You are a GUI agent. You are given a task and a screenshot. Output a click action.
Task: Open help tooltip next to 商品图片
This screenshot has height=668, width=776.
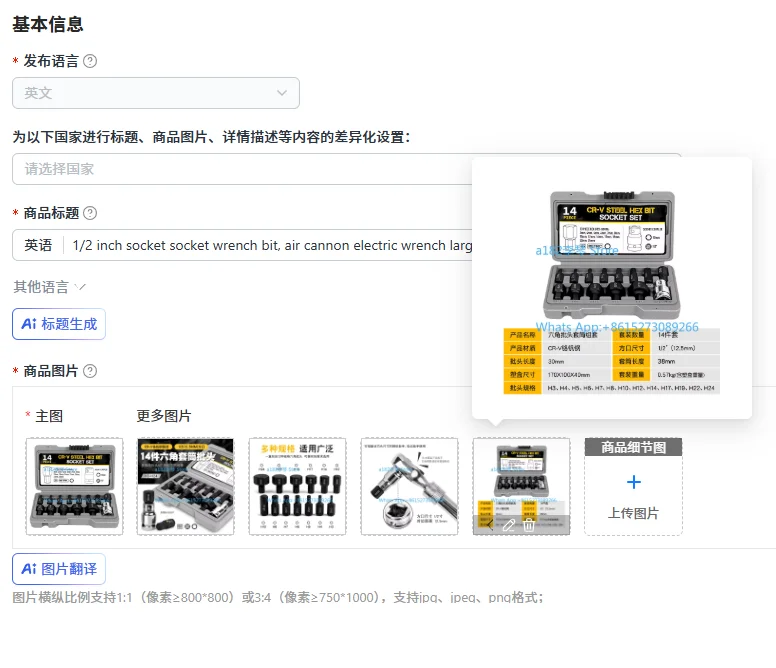coord(90,371)
